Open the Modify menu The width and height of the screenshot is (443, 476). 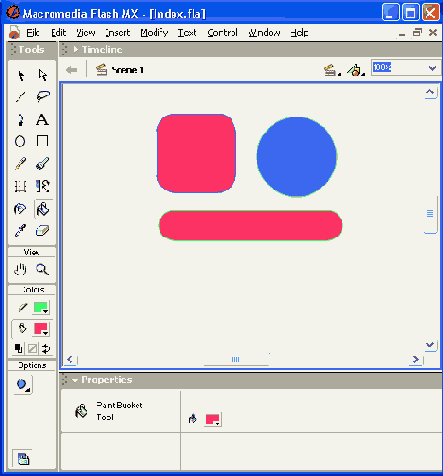[x=154, y=33]
